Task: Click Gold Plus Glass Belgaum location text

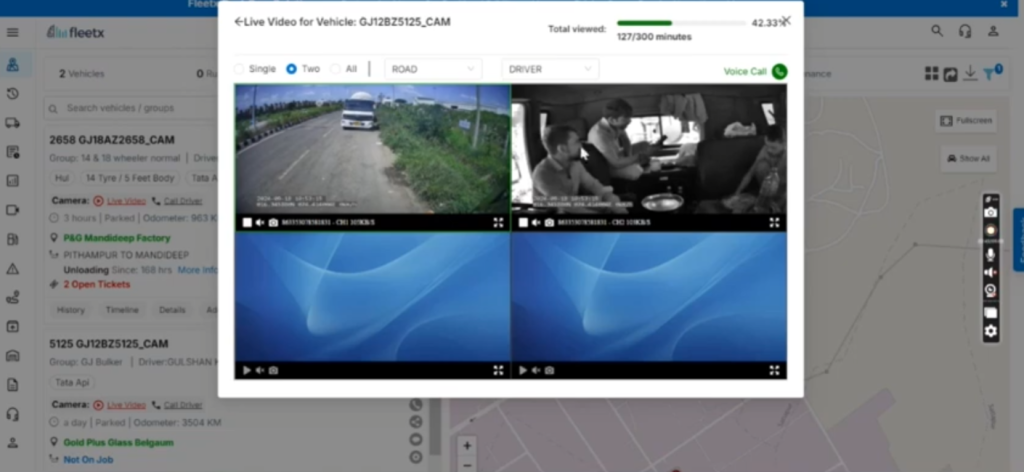Action: 118,443
